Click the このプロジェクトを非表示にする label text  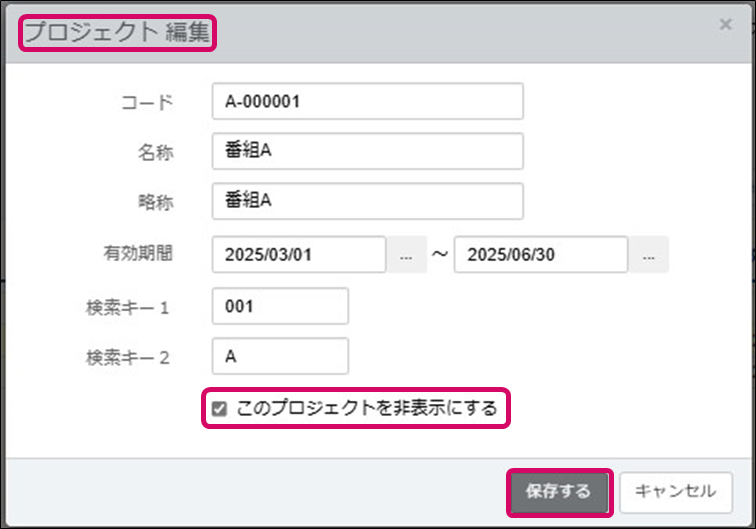tap(366, 408)
